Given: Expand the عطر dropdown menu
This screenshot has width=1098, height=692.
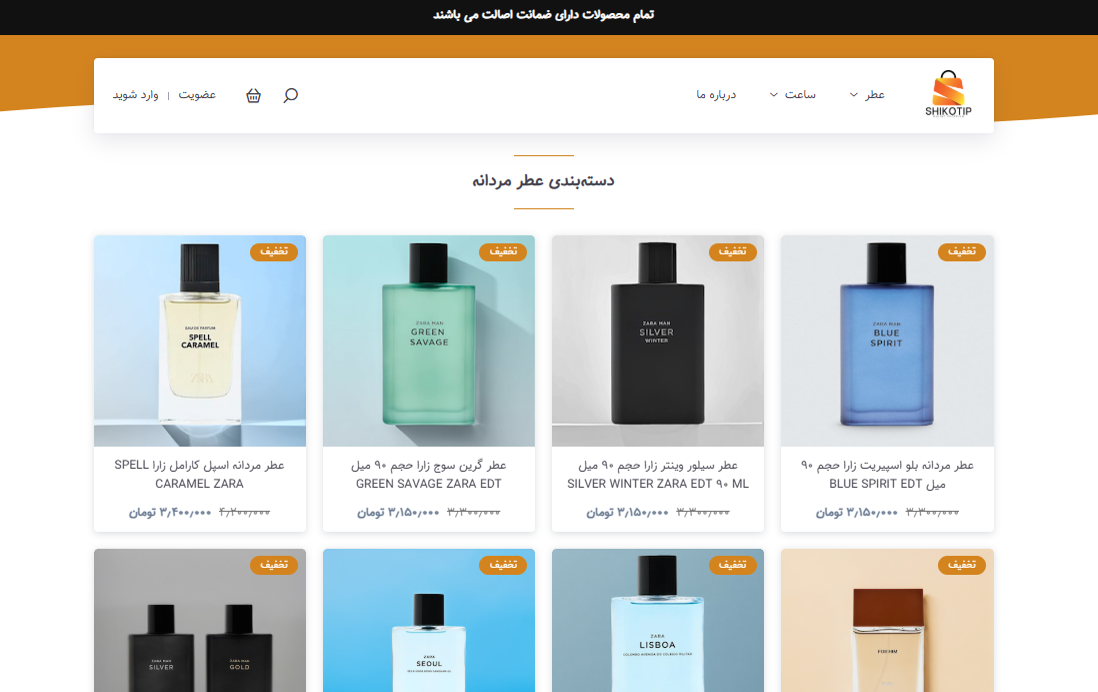Looking at the screenshot, I should coord(867,95).
